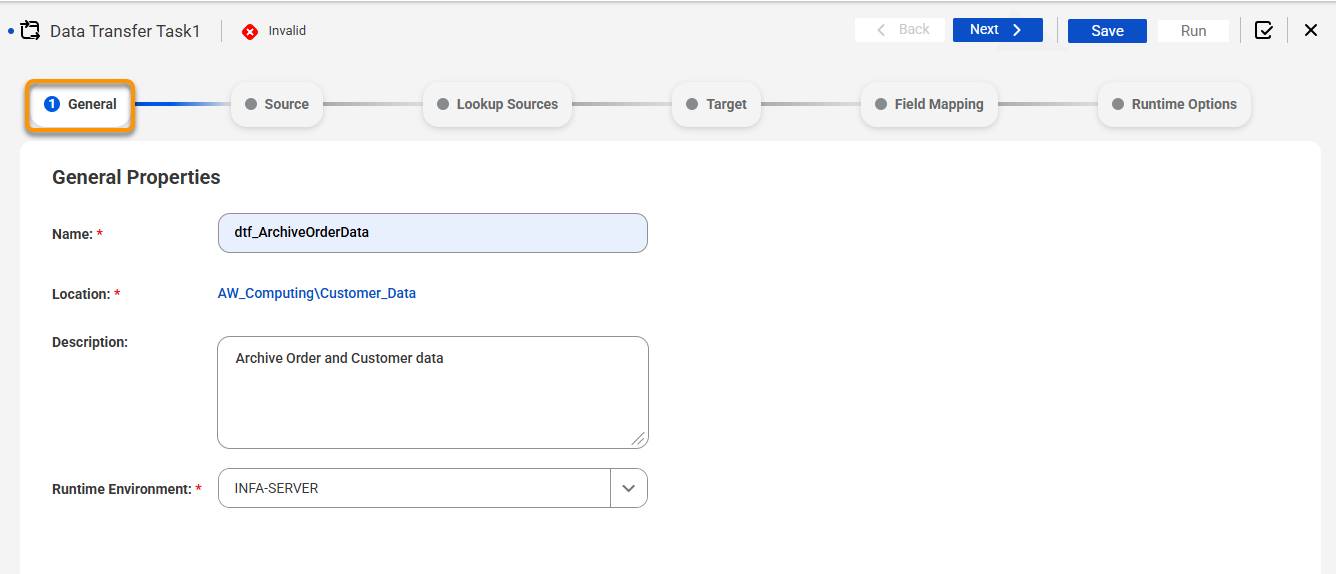Screen dimensions: 1336x574
Task: Click the validation checkmark icon
Action: (x=1264, y=30)
